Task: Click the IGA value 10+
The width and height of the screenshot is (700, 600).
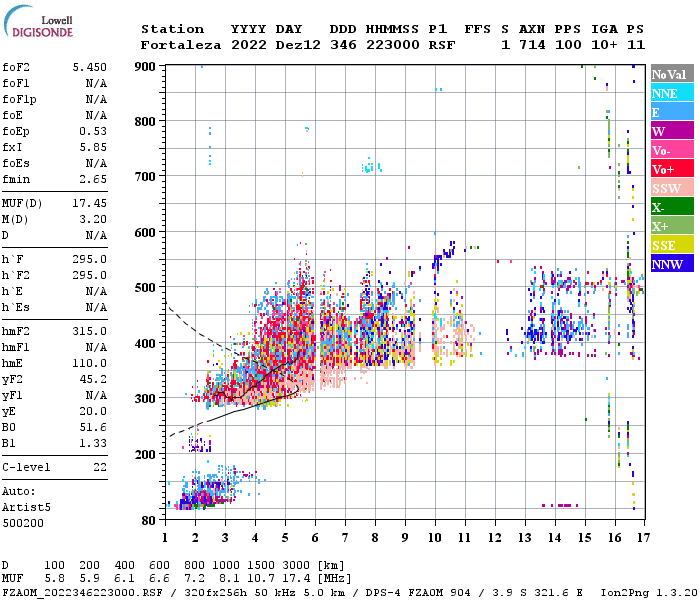Action: (x=604, y=45)
